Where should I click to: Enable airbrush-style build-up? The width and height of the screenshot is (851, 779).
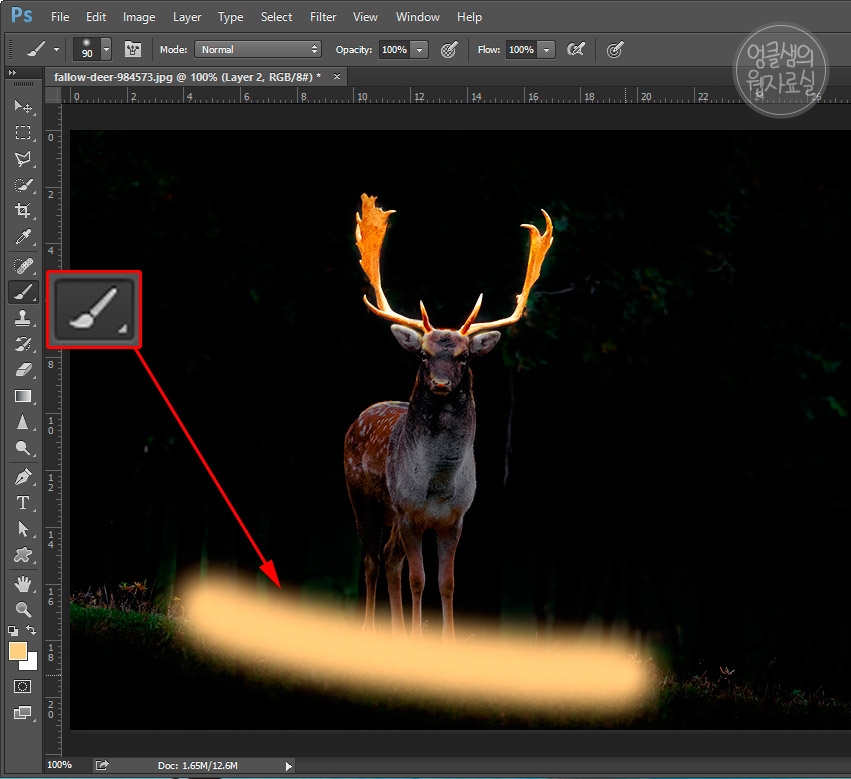pyautogui.click(x=576, y=49)
